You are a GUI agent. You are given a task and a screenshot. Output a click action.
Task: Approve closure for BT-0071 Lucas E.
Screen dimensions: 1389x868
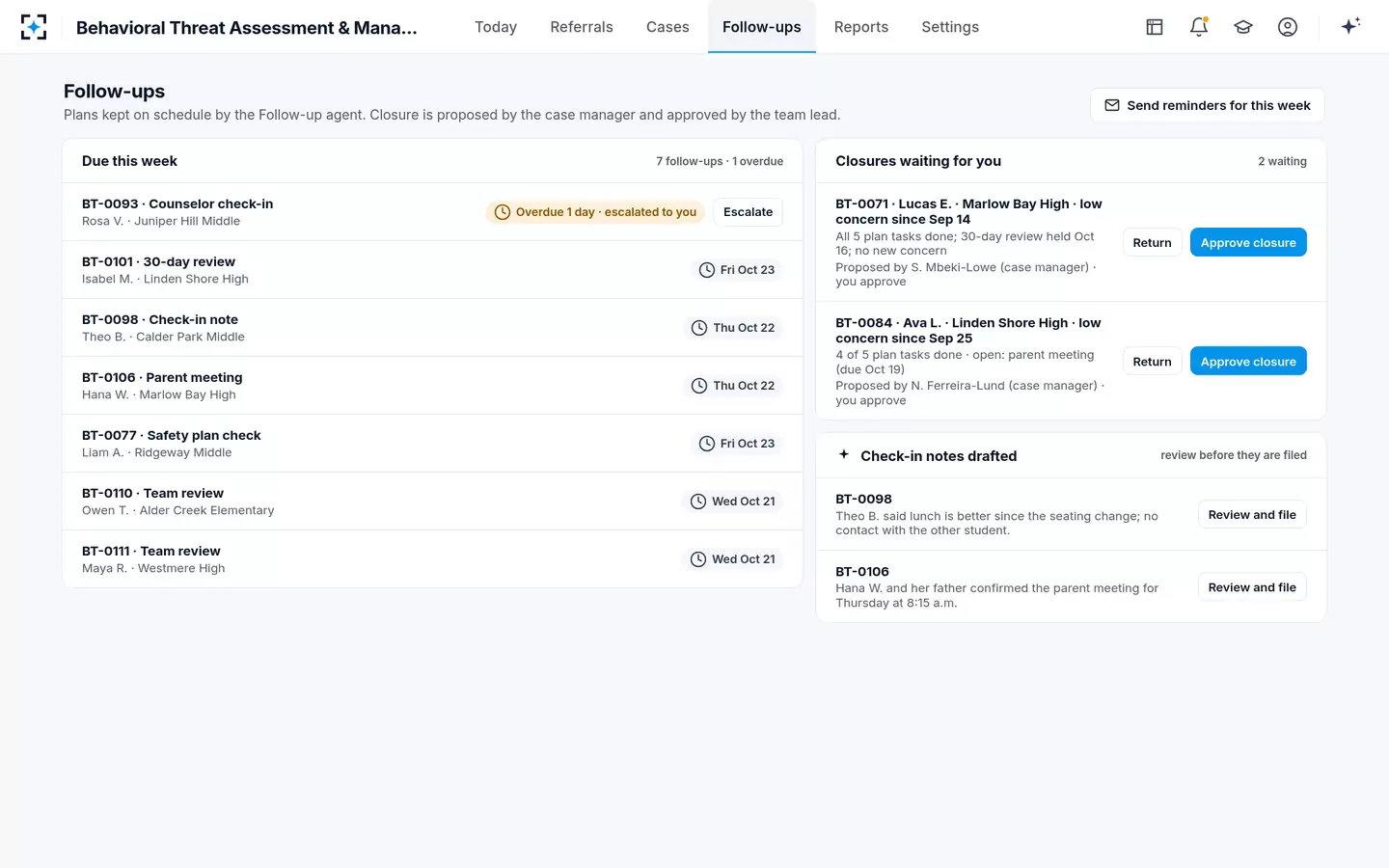click(1248, 243)
